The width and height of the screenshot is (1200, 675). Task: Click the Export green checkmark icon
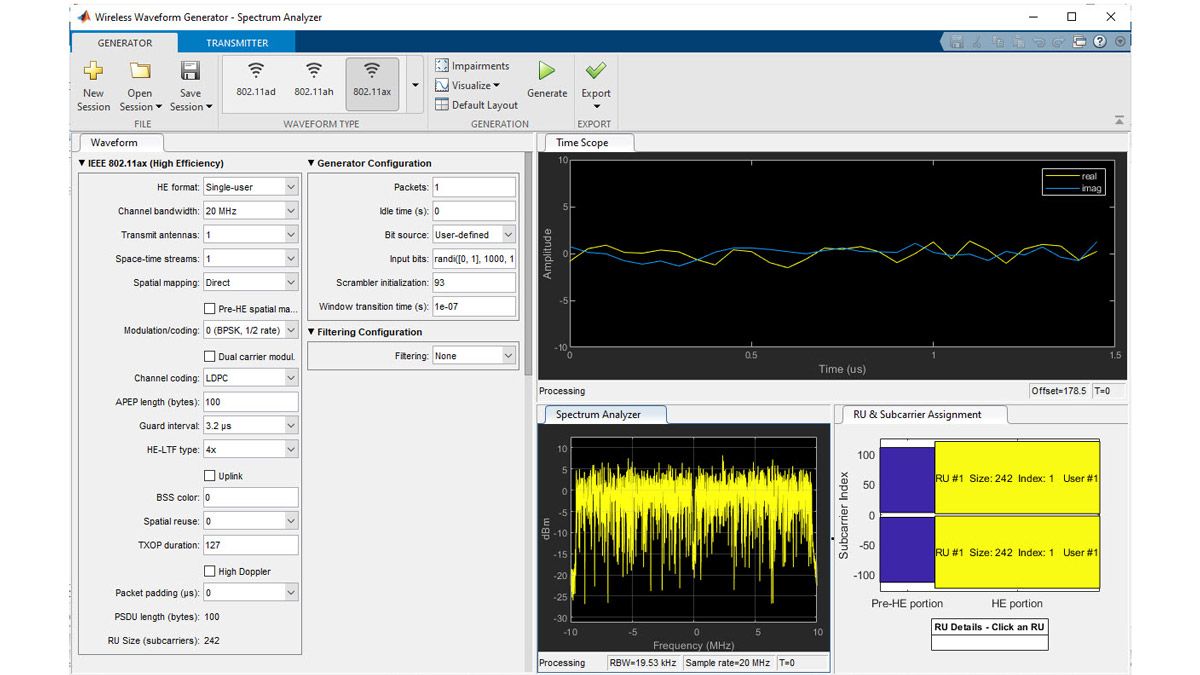pos(596,71)
